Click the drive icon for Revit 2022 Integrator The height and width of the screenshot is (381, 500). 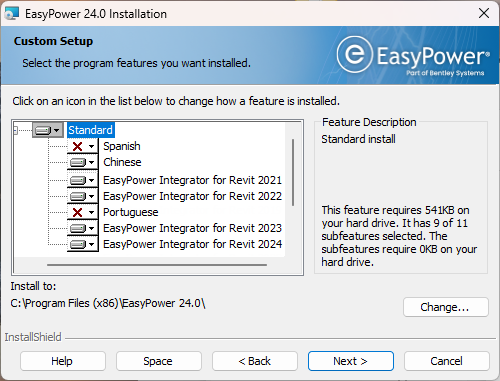coord(78,196)
